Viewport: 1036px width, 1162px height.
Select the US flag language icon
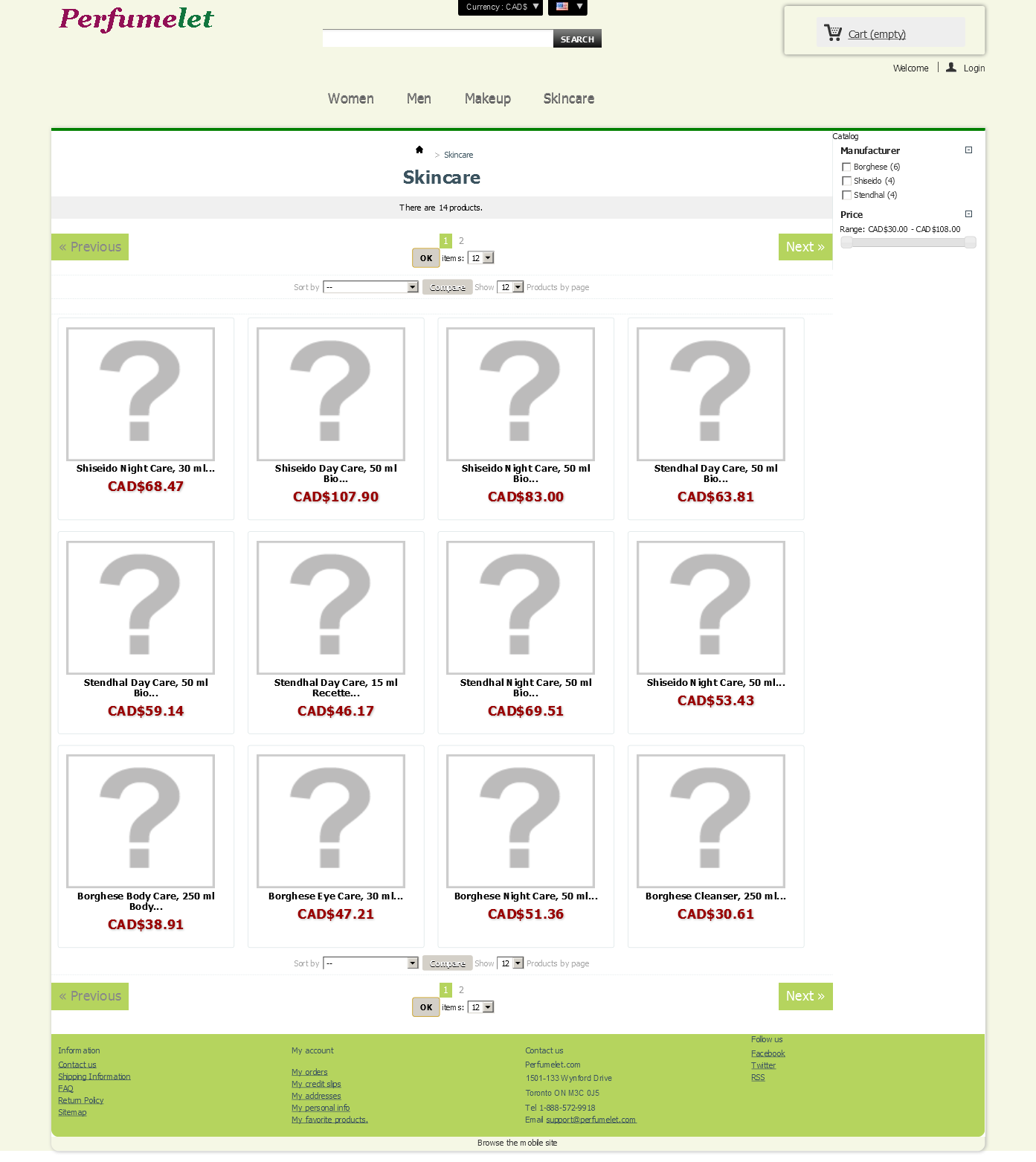point(562,7)
